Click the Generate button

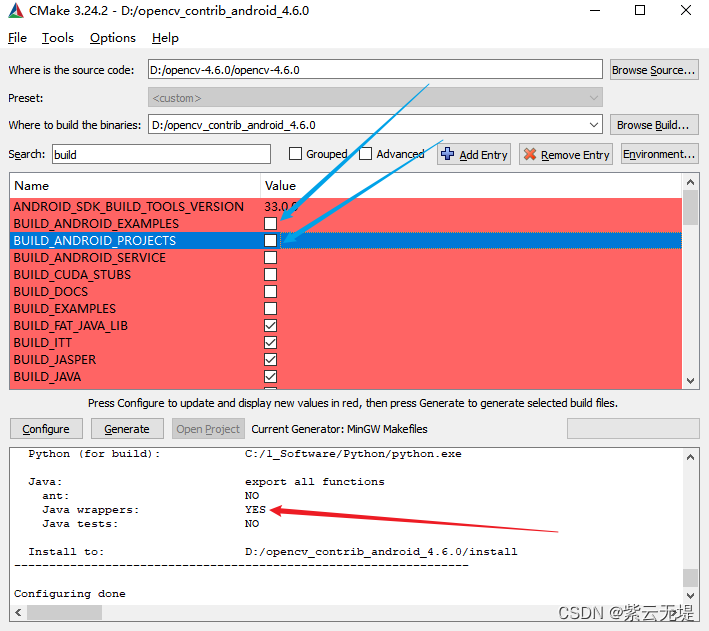coord(127,429)
